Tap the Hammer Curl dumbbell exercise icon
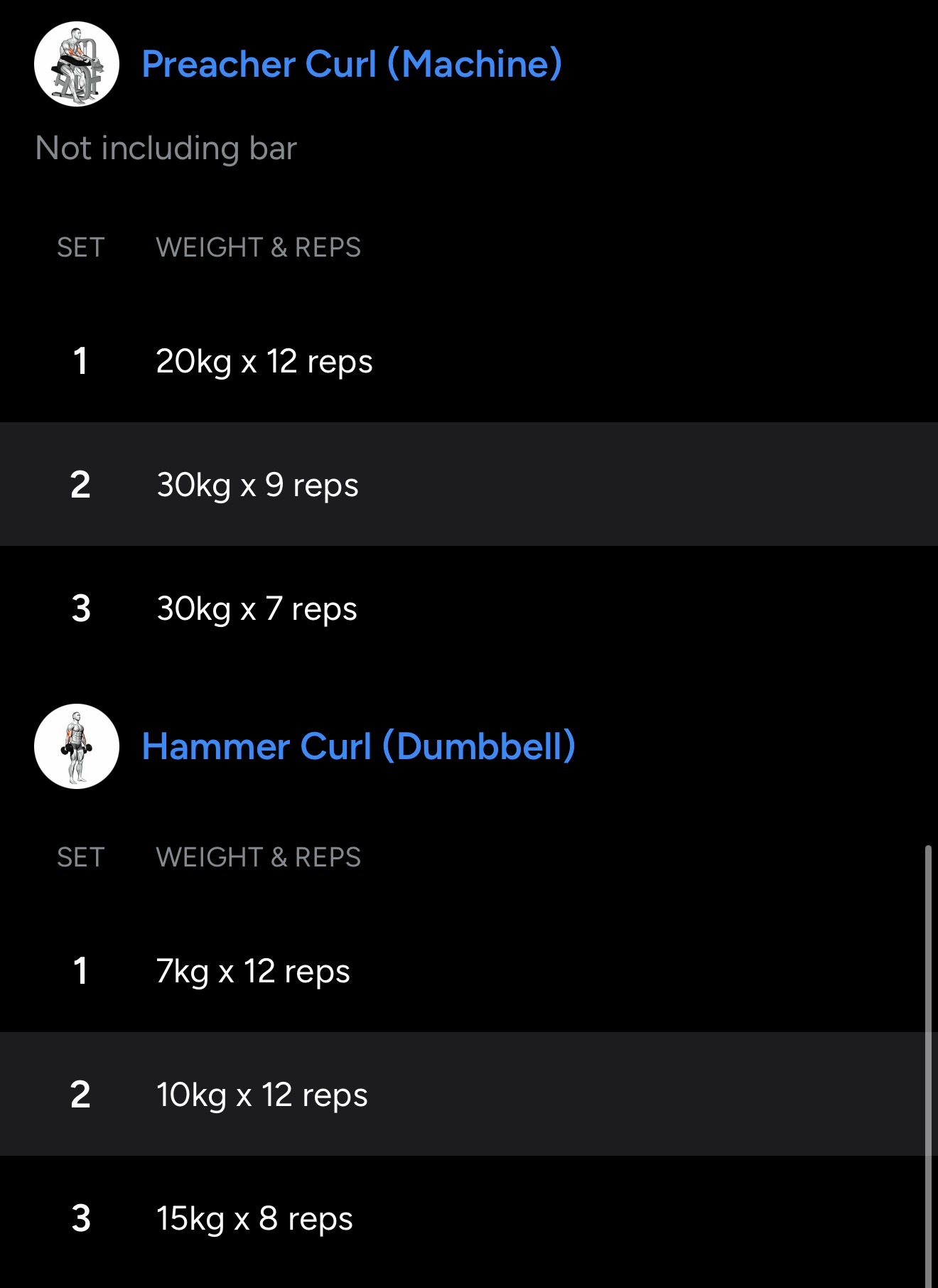 (77, 746)
